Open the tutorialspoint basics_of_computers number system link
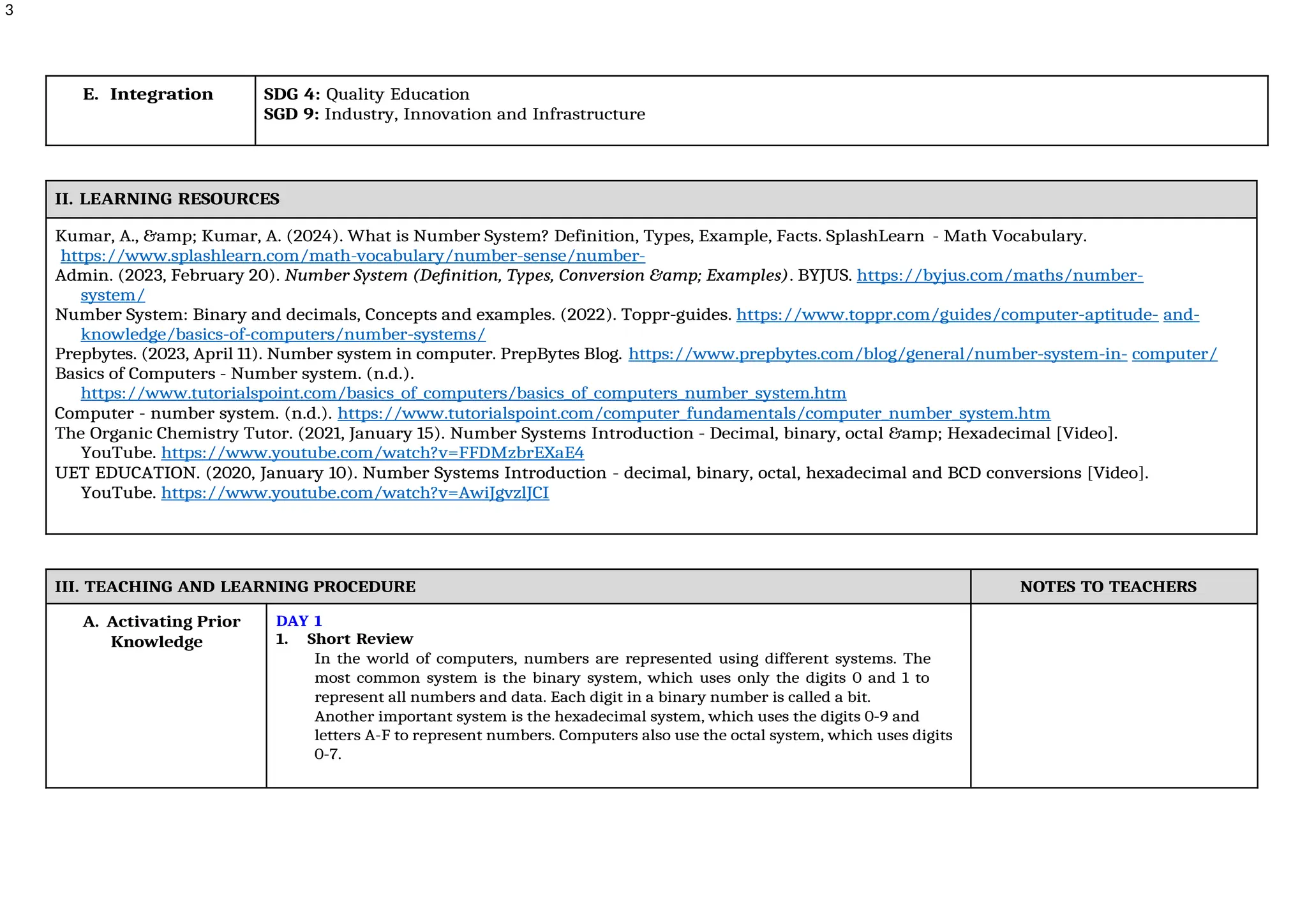 click(x=463, y=393)
